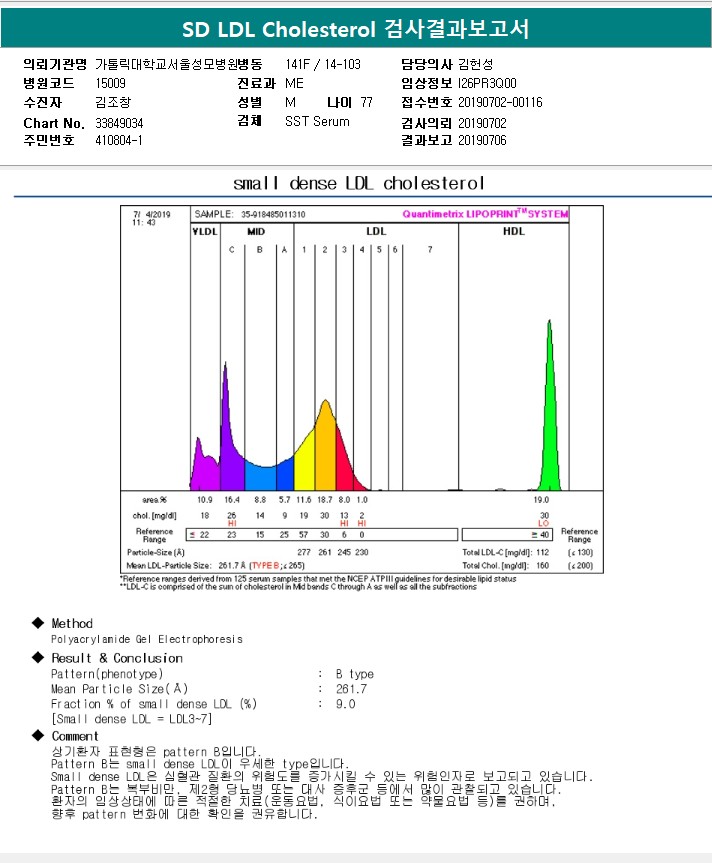Click the ward value "141F / 14-103"
This screenshot has height=863, width=712.
click(x=323, y=64)
